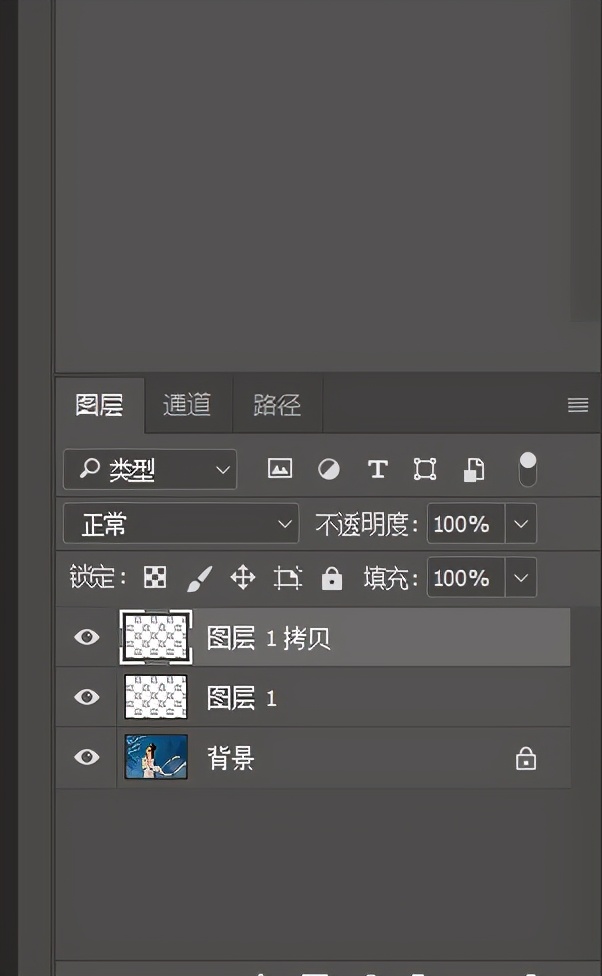Filter layers by shape icon

(425, 469)
